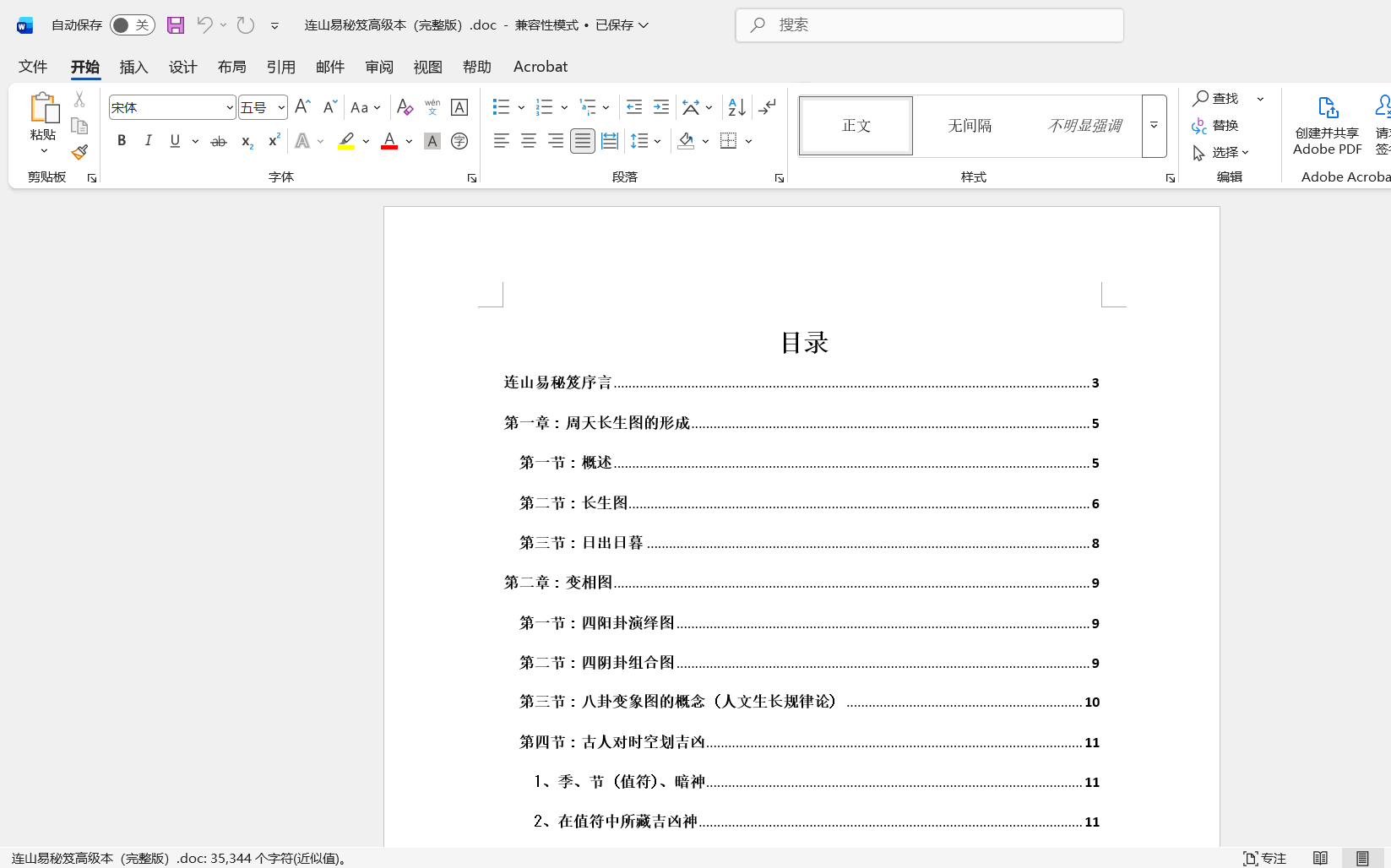
Task: Clear all formatting eraser icon
Action: 405,107
